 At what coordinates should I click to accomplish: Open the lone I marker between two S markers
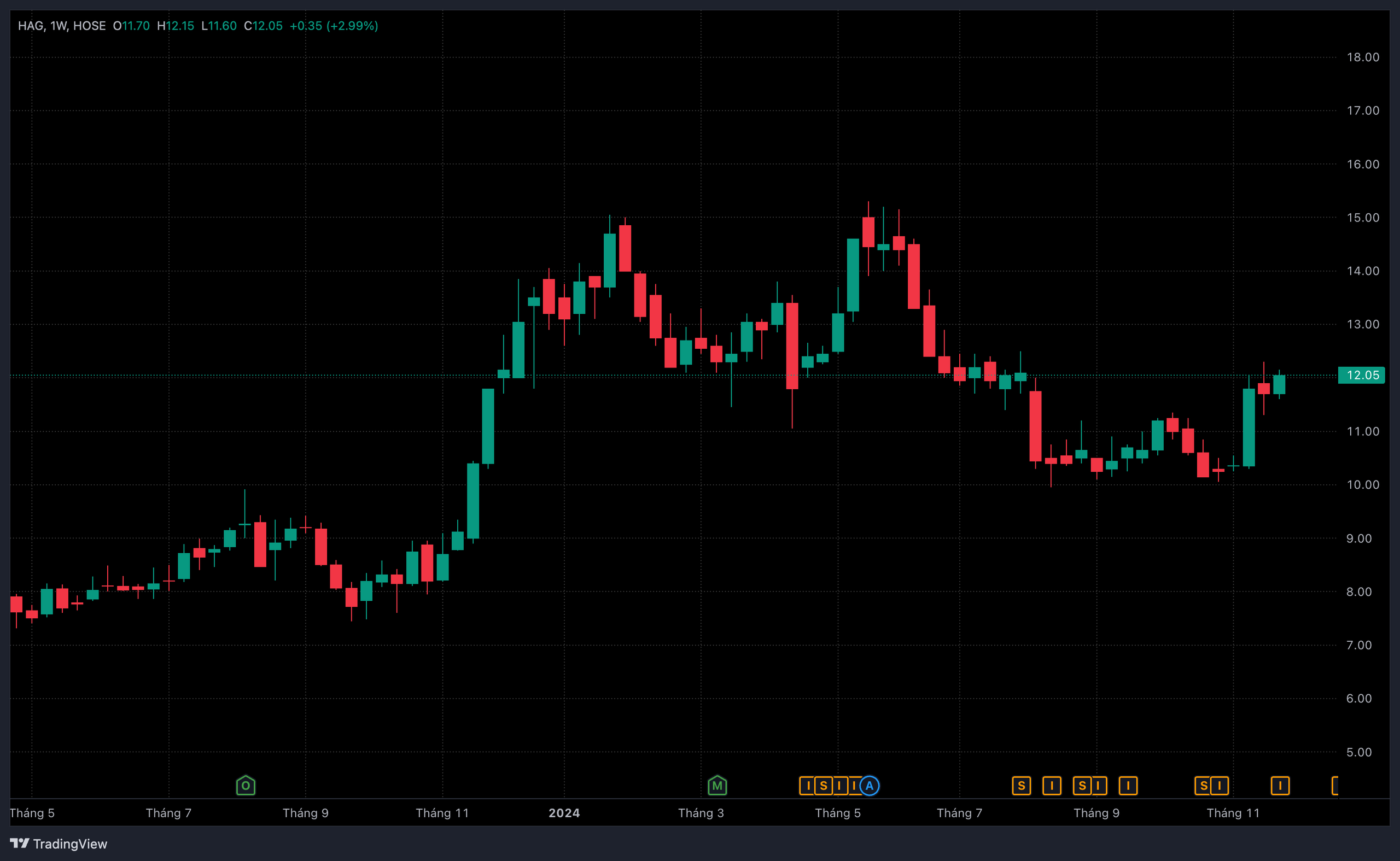click(x=1052, y=786)
